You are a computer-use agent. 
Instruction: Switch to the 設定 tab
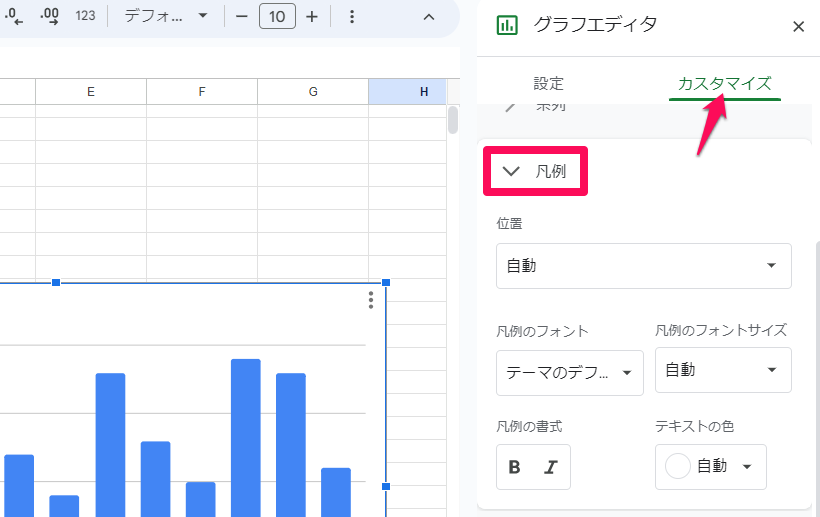coord(548,84)
